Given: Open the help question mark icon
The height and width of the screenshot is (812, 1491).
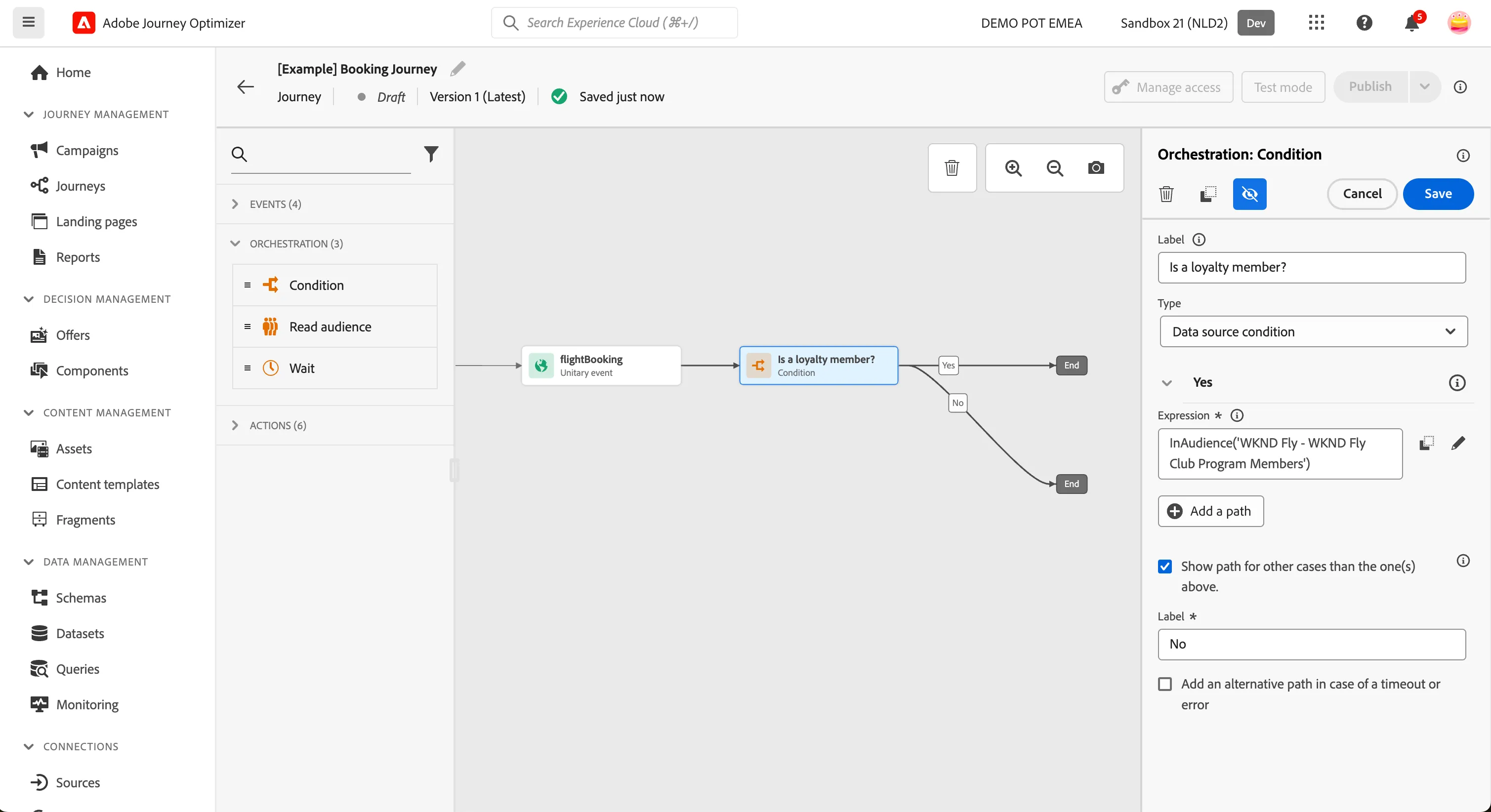Looking at the screenshot, I should [x=1364, y=23].
